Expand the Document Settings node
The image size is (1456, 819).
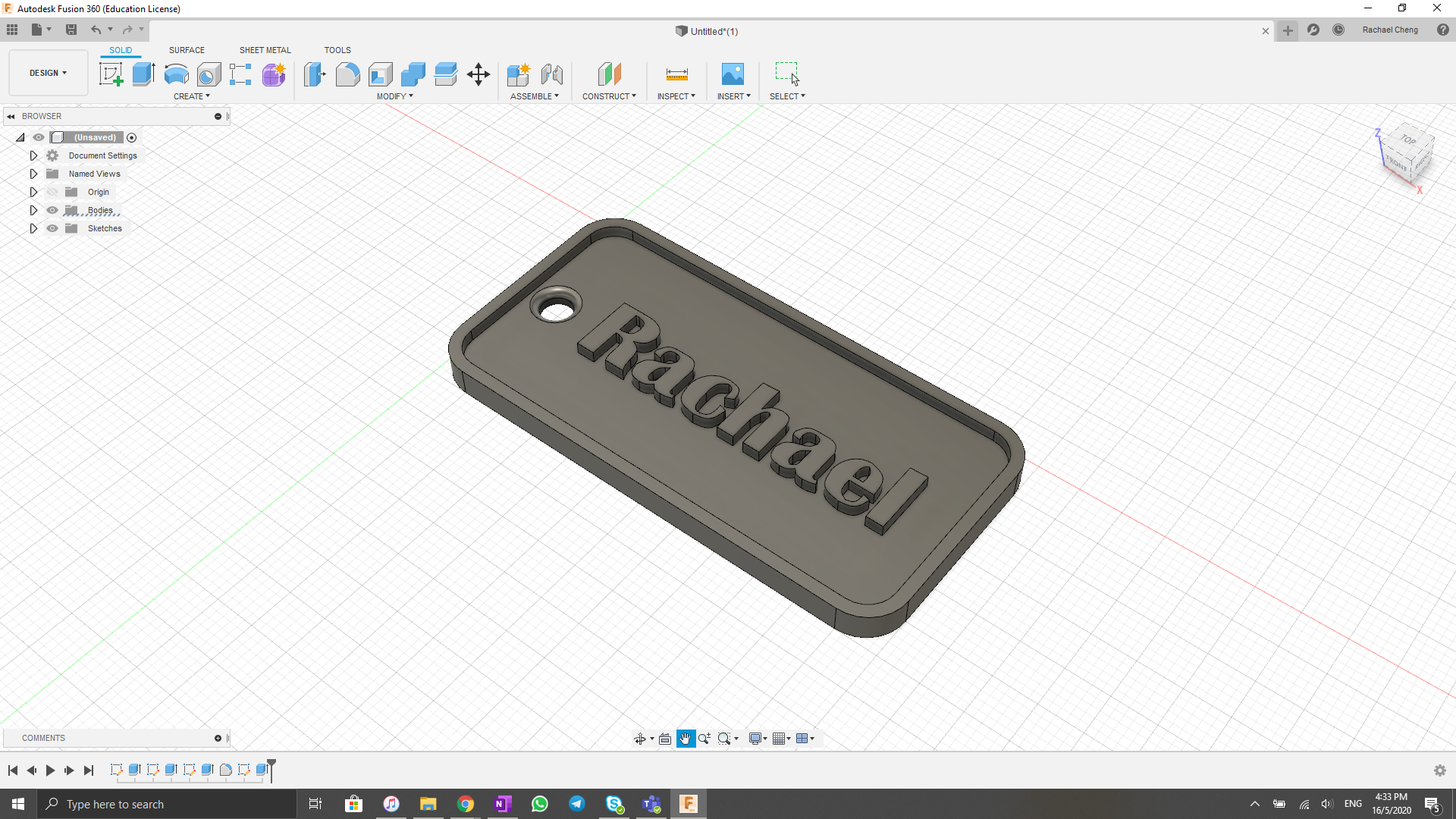tap(33, 155)
